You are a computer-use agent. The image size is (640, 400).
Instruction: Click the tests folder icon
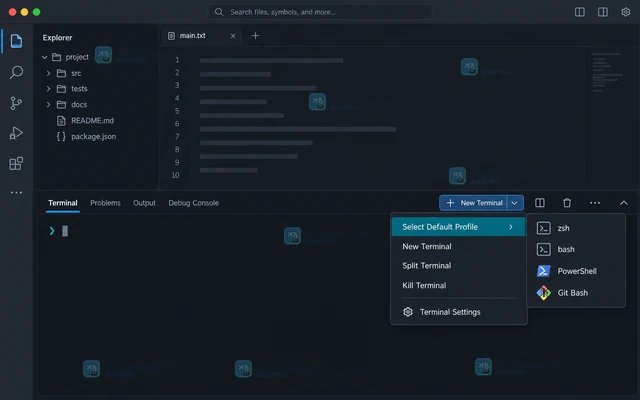pyautogui.click(x=61, y=89)
